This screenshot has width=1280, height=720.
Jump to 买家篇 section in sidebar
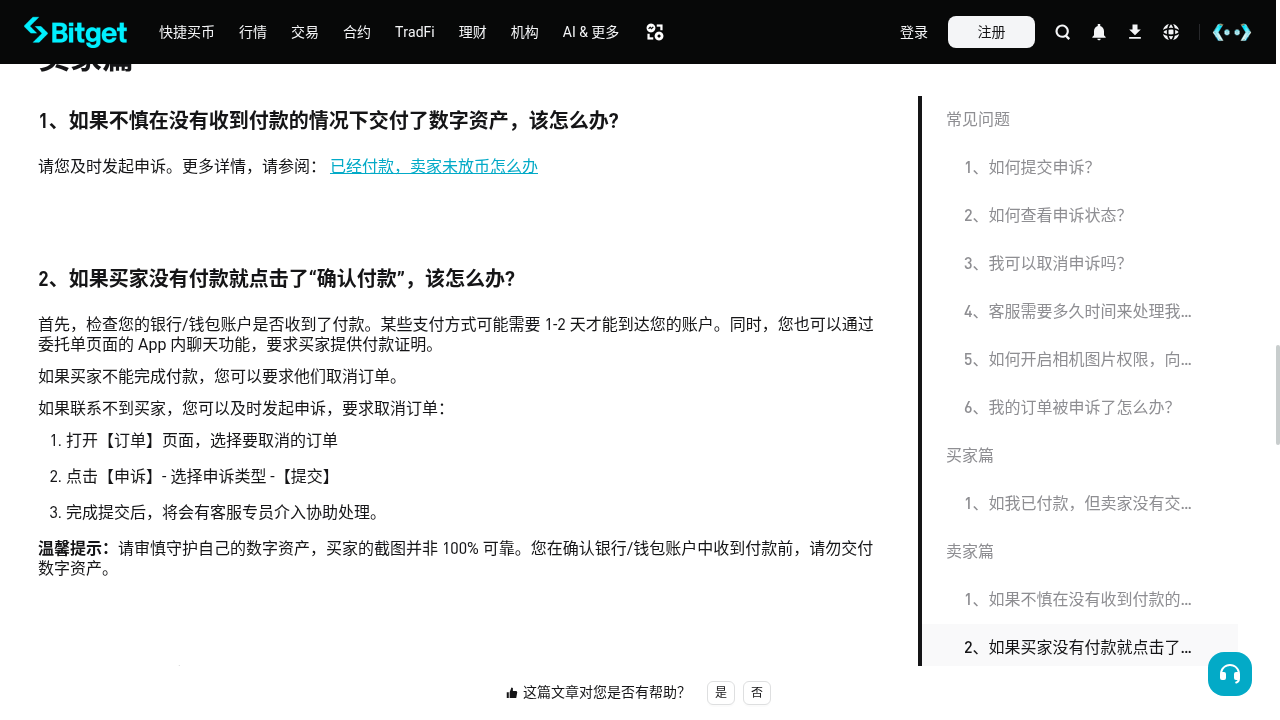[x=970, y=455]
